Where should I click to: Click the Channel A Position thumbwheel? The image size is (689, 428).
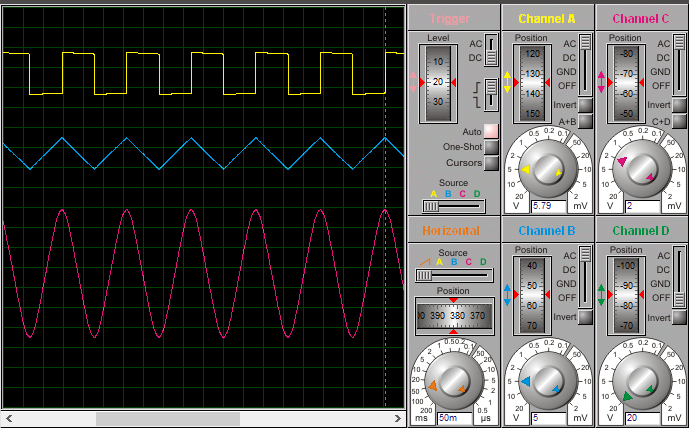click(532, 83)
